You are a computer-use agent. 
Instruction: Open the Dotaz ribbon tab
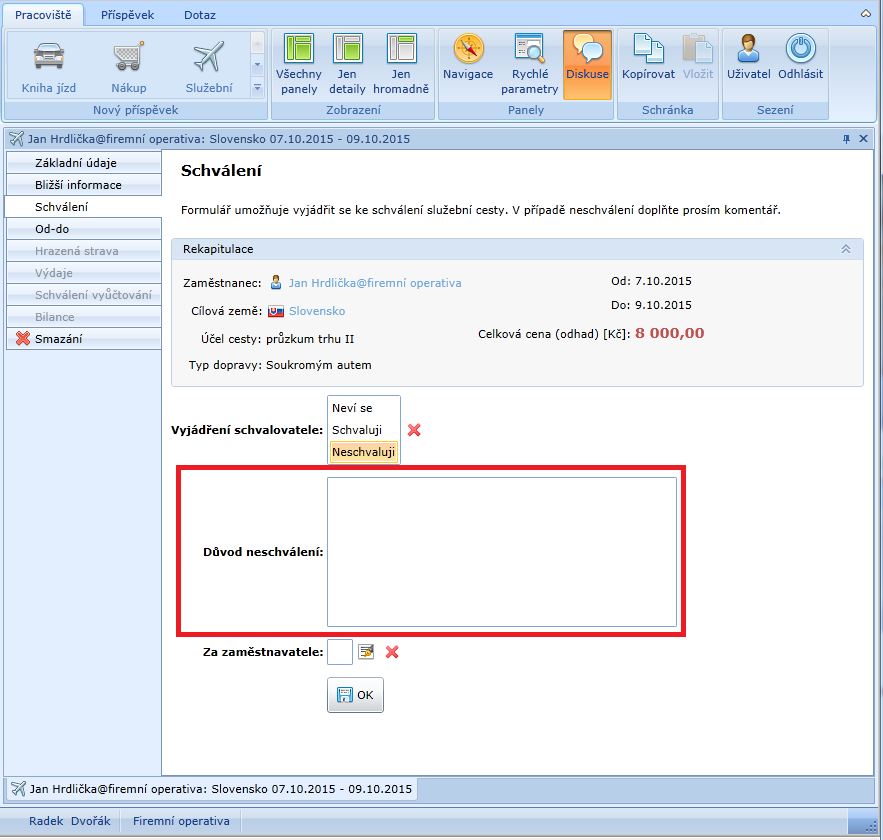tap(199, 15)
